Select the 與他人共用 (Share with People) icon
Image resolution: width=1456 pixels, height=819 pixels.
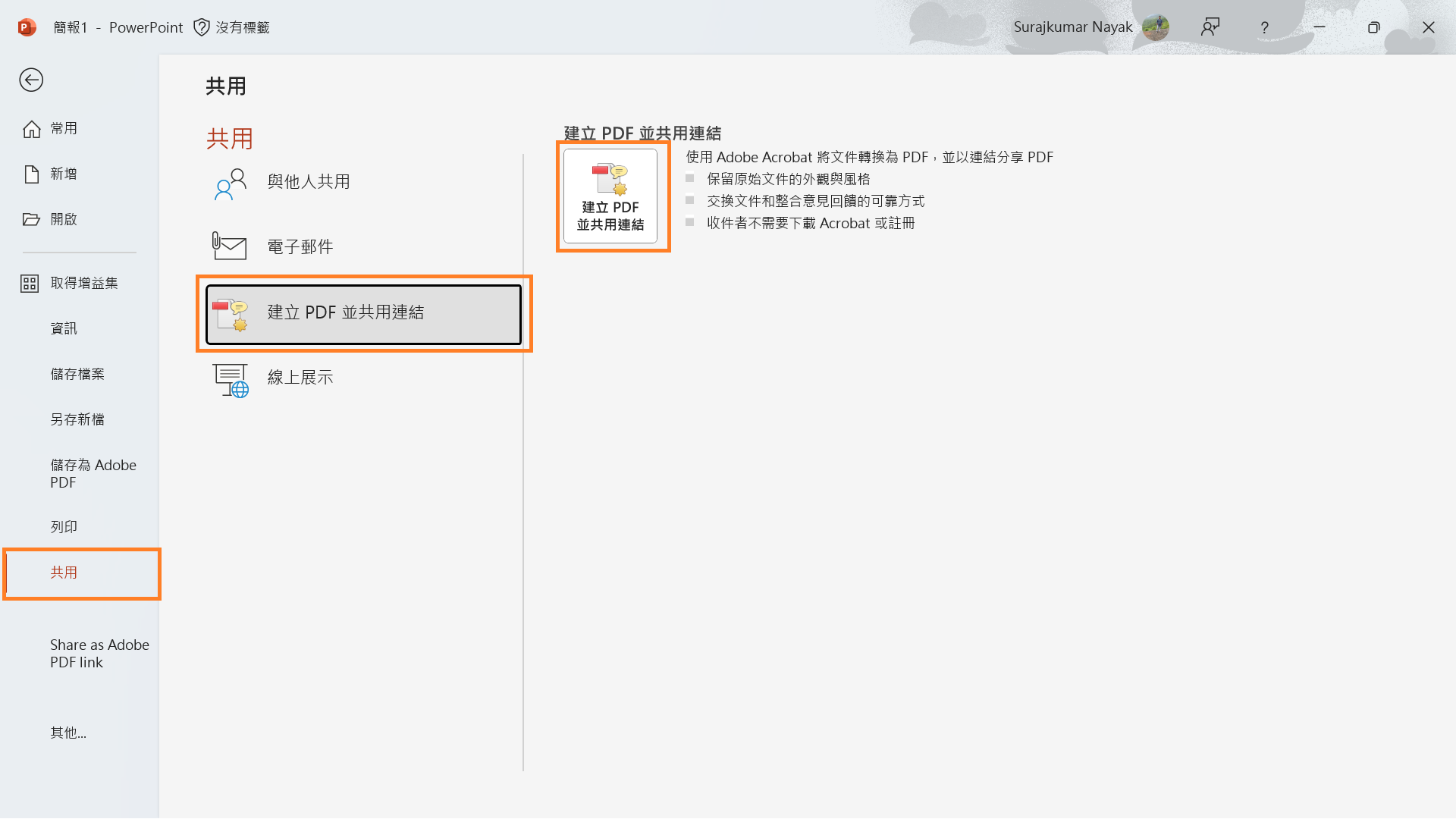click(x=229, y=182)
